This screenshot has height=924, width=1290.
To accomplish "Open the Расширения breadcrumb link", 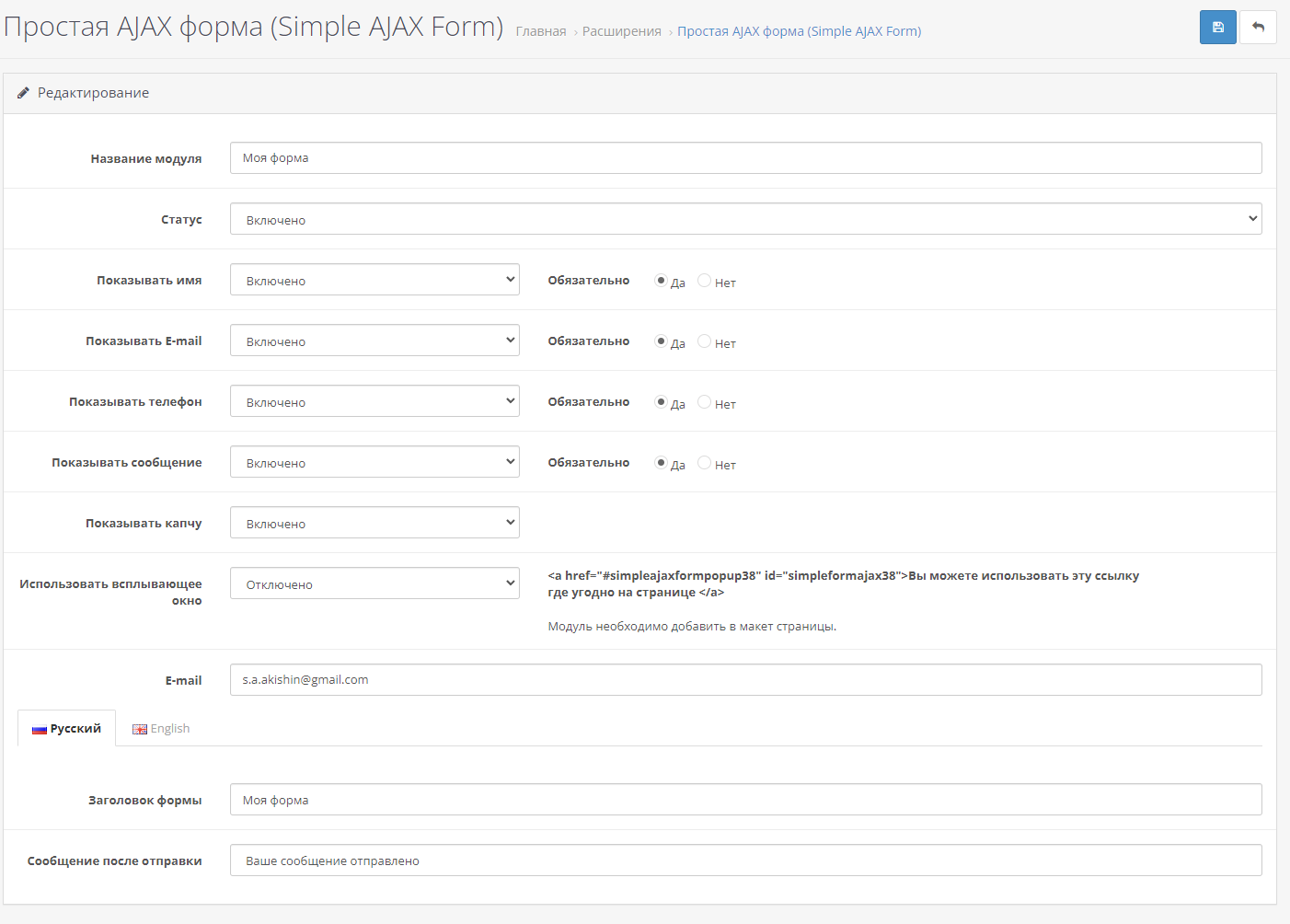I will tap(622, 31).
